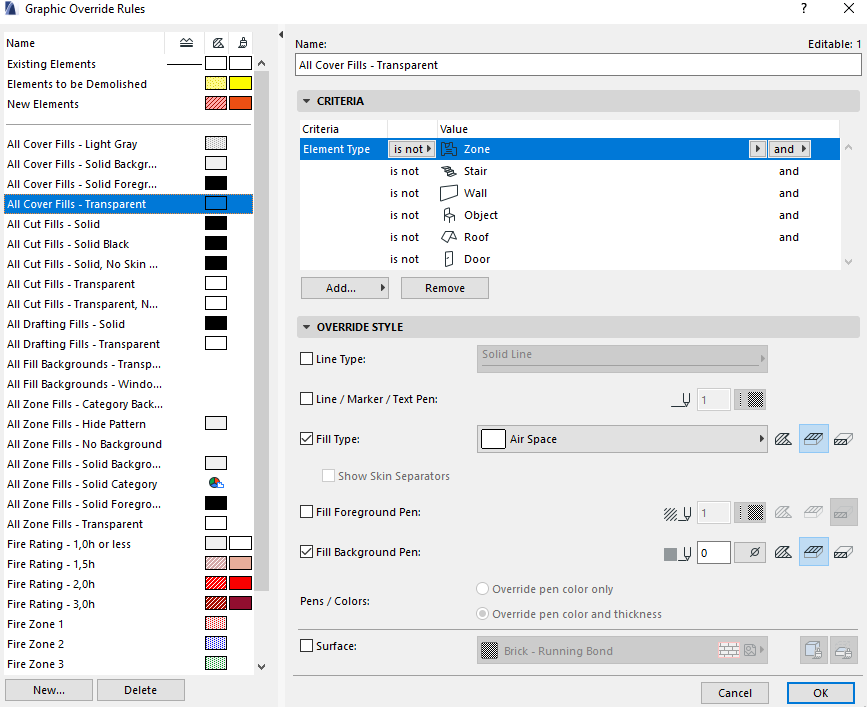Uncheck the Fill Background Pen checkbox
Image resolution: width=867 pixels, height=707 pixels.
306,552
